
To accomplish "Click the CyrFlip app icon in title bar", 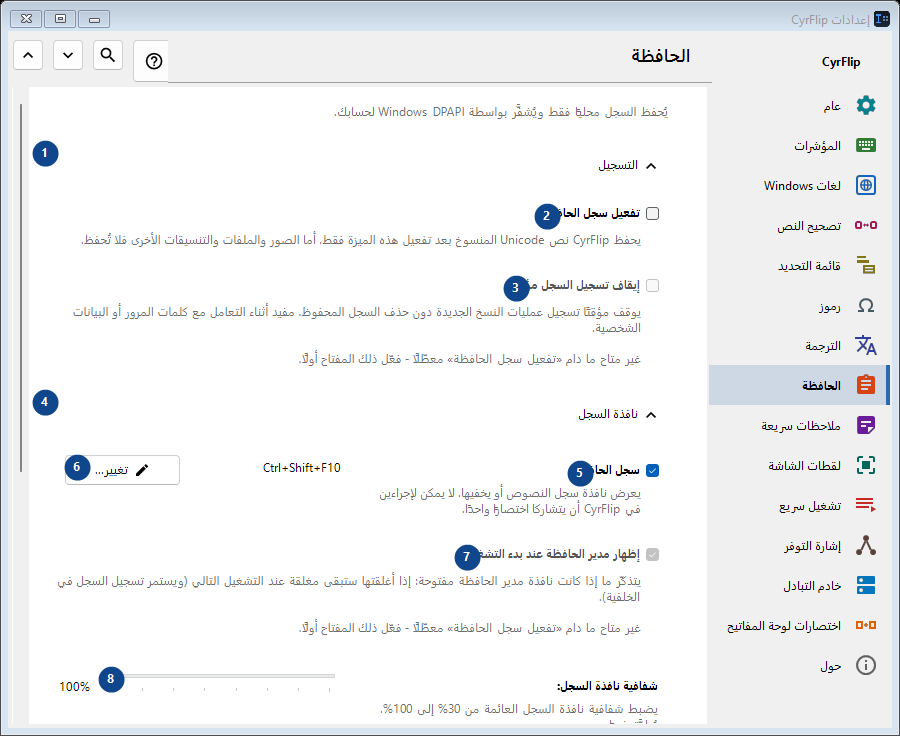I will click(882, 19).
